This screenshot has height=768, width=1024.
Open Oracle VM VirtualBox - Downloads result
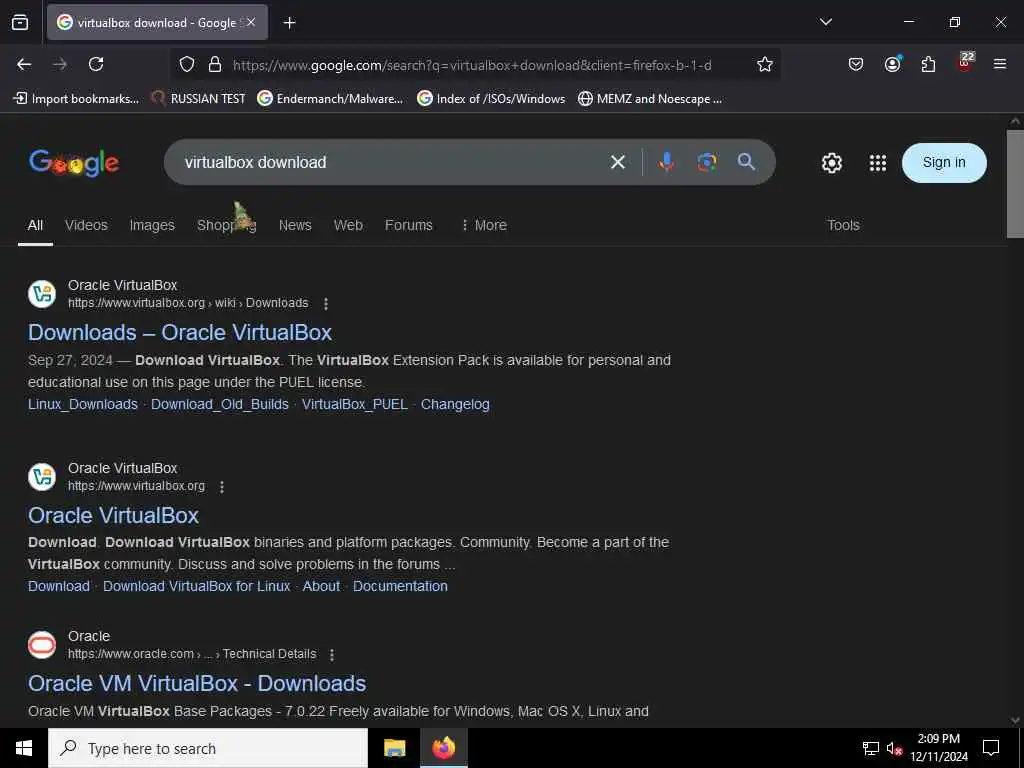coord(197,683)
